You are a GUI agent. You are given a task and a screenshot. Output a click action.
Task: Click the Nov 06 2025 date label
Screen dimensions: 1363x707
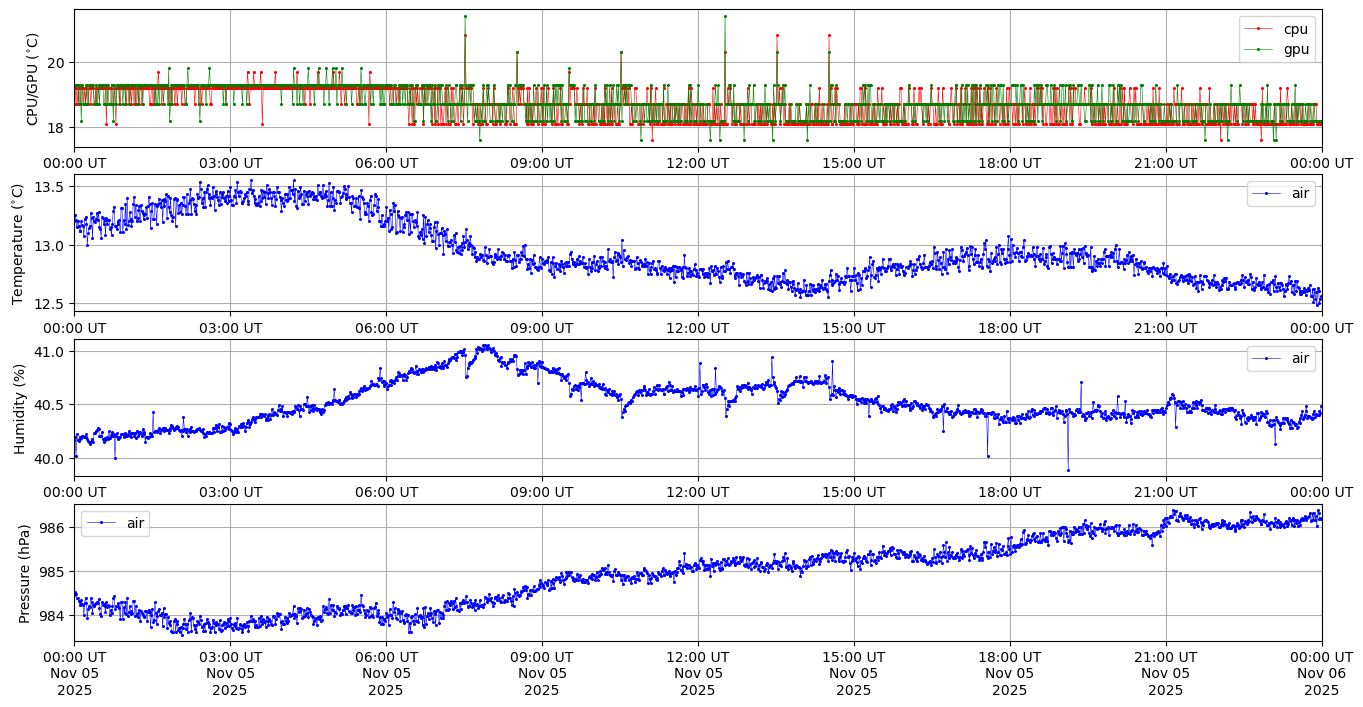tap(1321, 673)
